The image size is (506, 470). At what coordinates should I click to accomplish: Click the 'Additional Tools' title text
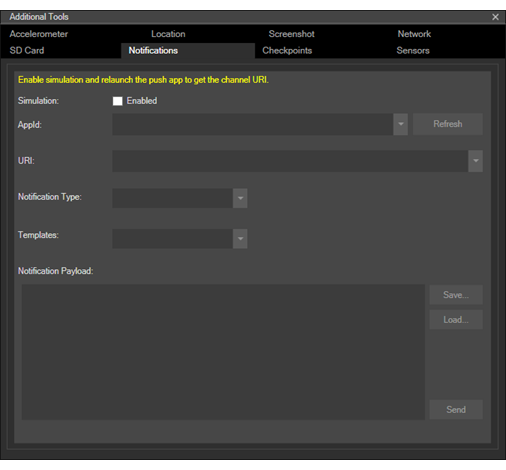39,17
